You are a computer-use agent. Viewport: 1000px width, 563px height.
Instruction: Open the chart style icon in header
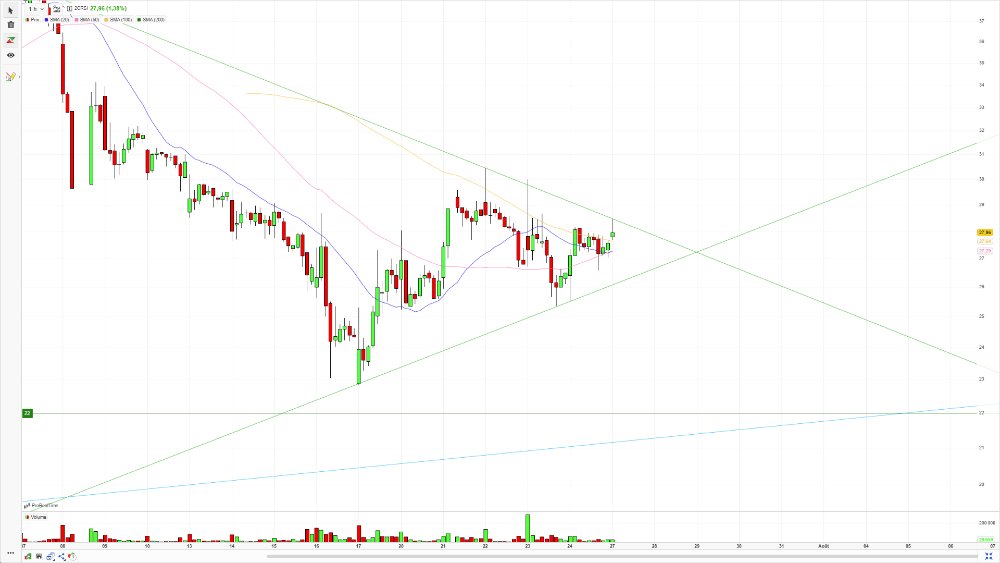(x=56, y=9)
